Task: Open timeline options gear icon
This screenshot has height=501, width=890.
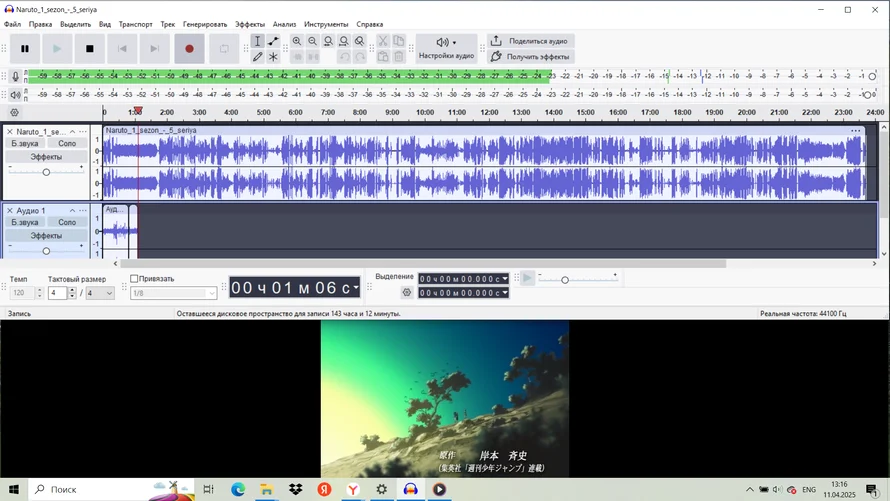Action: point(15,112)
